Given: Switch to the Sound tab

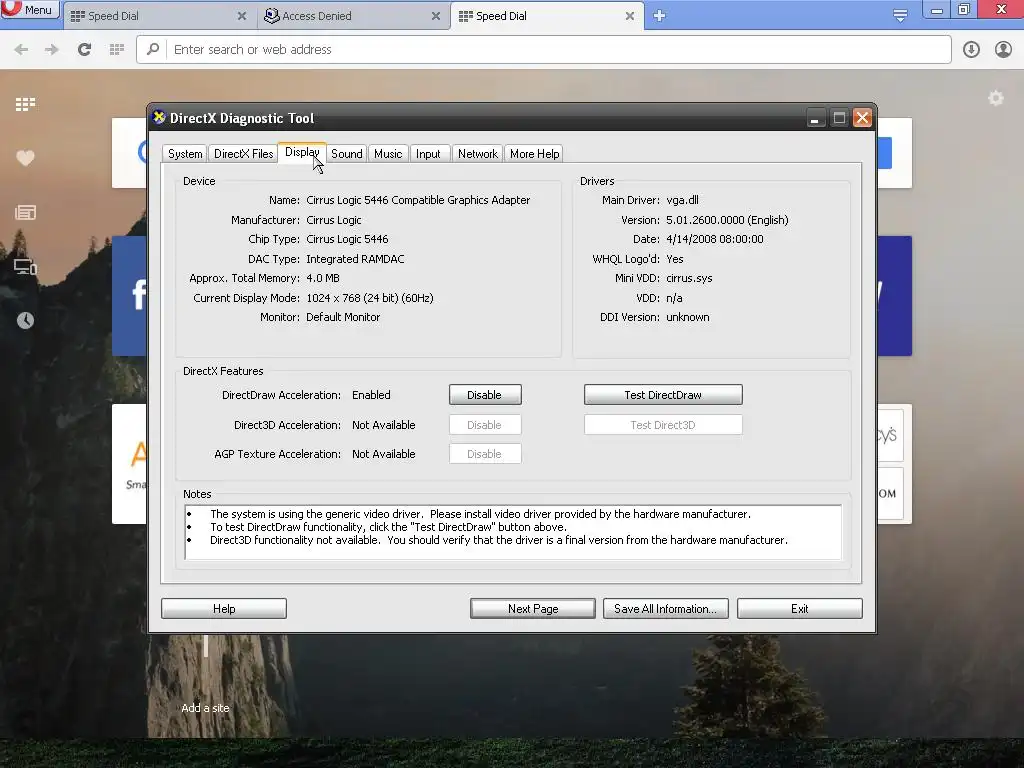Looking at the screenshot, I should coord(347,154).
